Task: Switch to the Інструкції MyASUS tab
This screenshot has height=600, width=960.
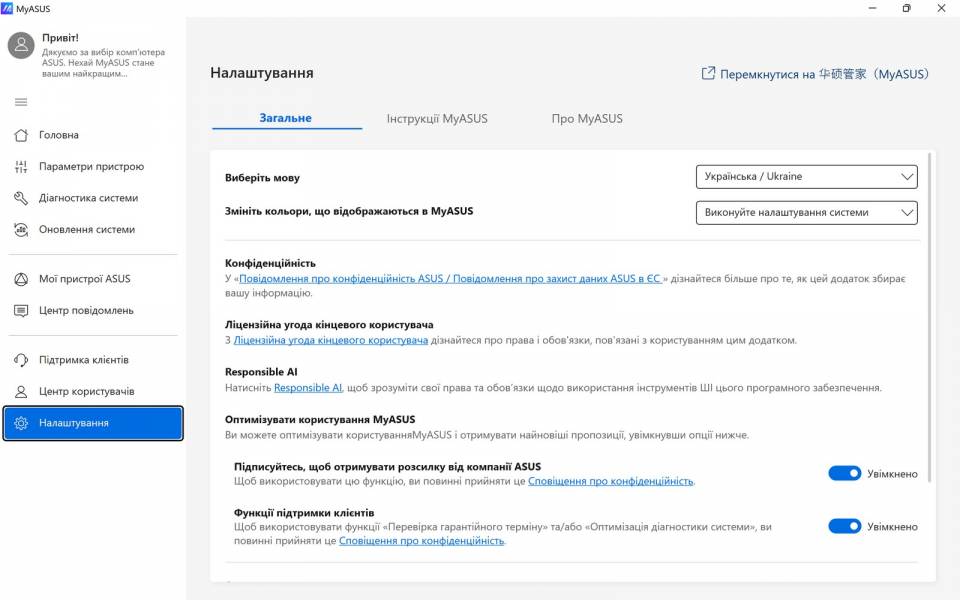Action: [437, 119]
